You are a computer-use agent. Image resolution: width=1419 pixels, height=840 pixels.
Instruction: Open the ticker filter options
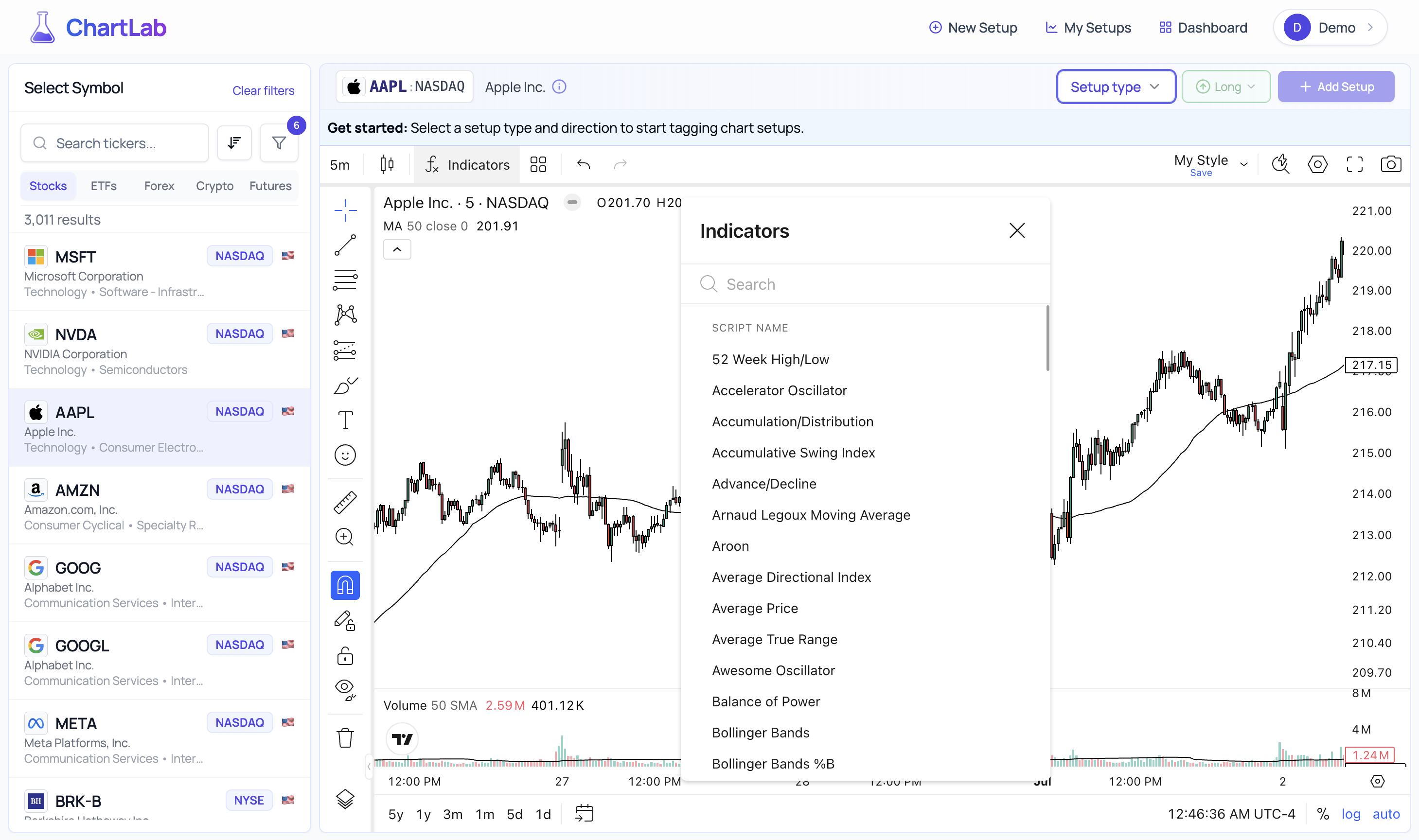(x=279, y=142)
